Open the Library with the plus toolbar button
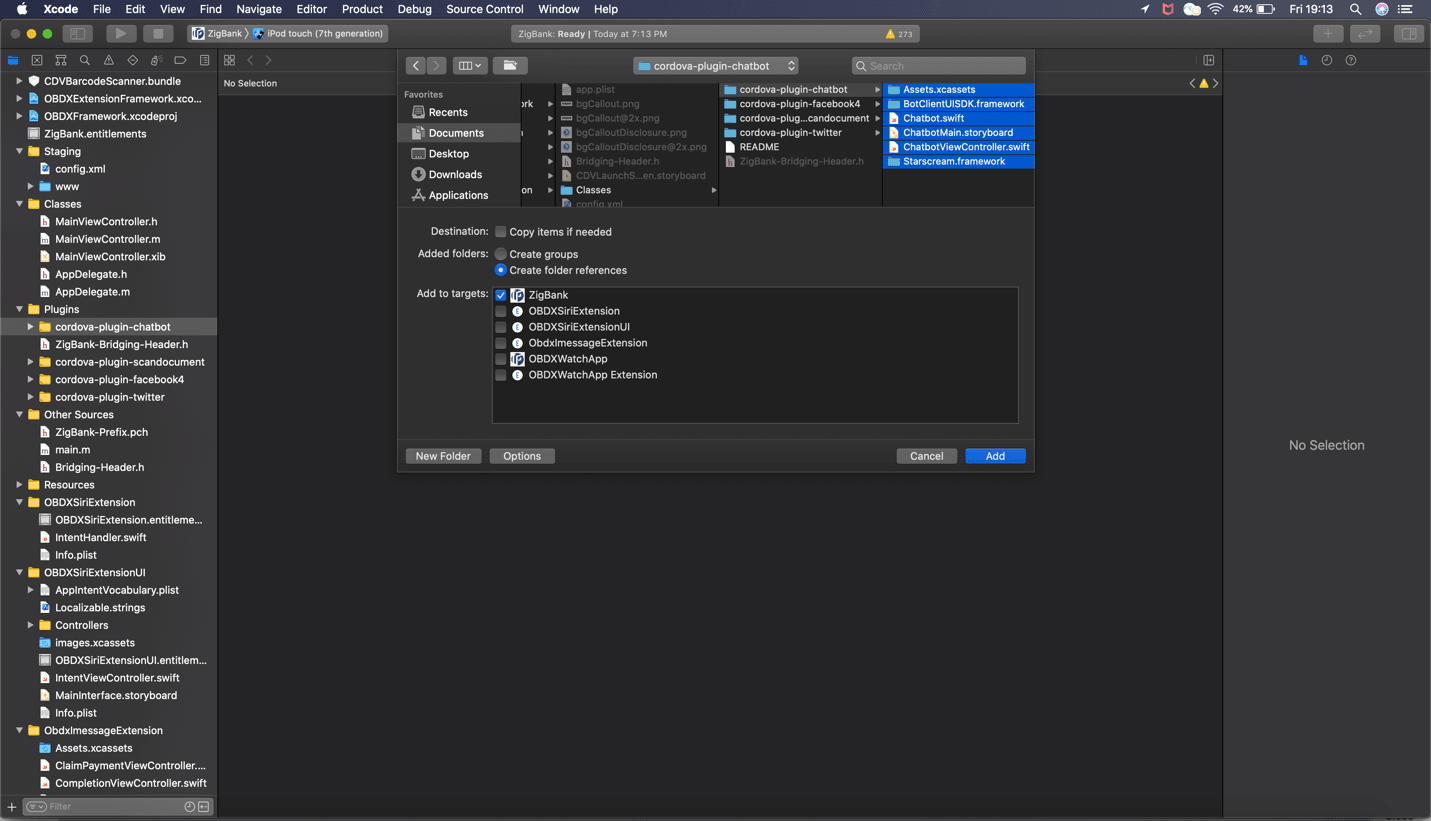The height and width of the screenshot is (821, 1431). point(1328,33)
